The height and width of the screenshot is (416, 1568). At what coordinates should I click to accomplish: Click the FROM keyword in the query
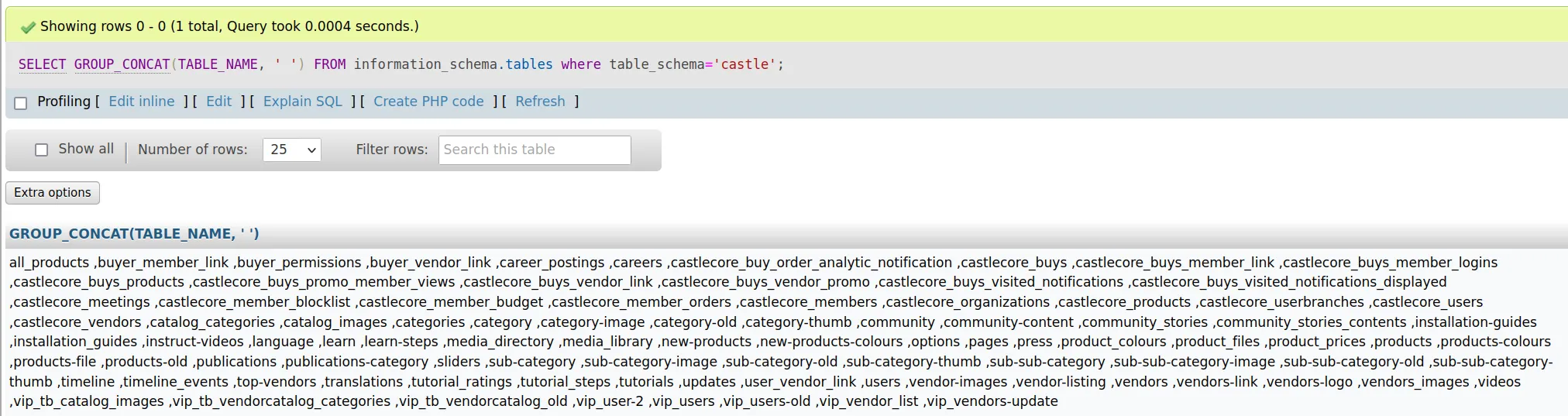(x=330, y=64)
